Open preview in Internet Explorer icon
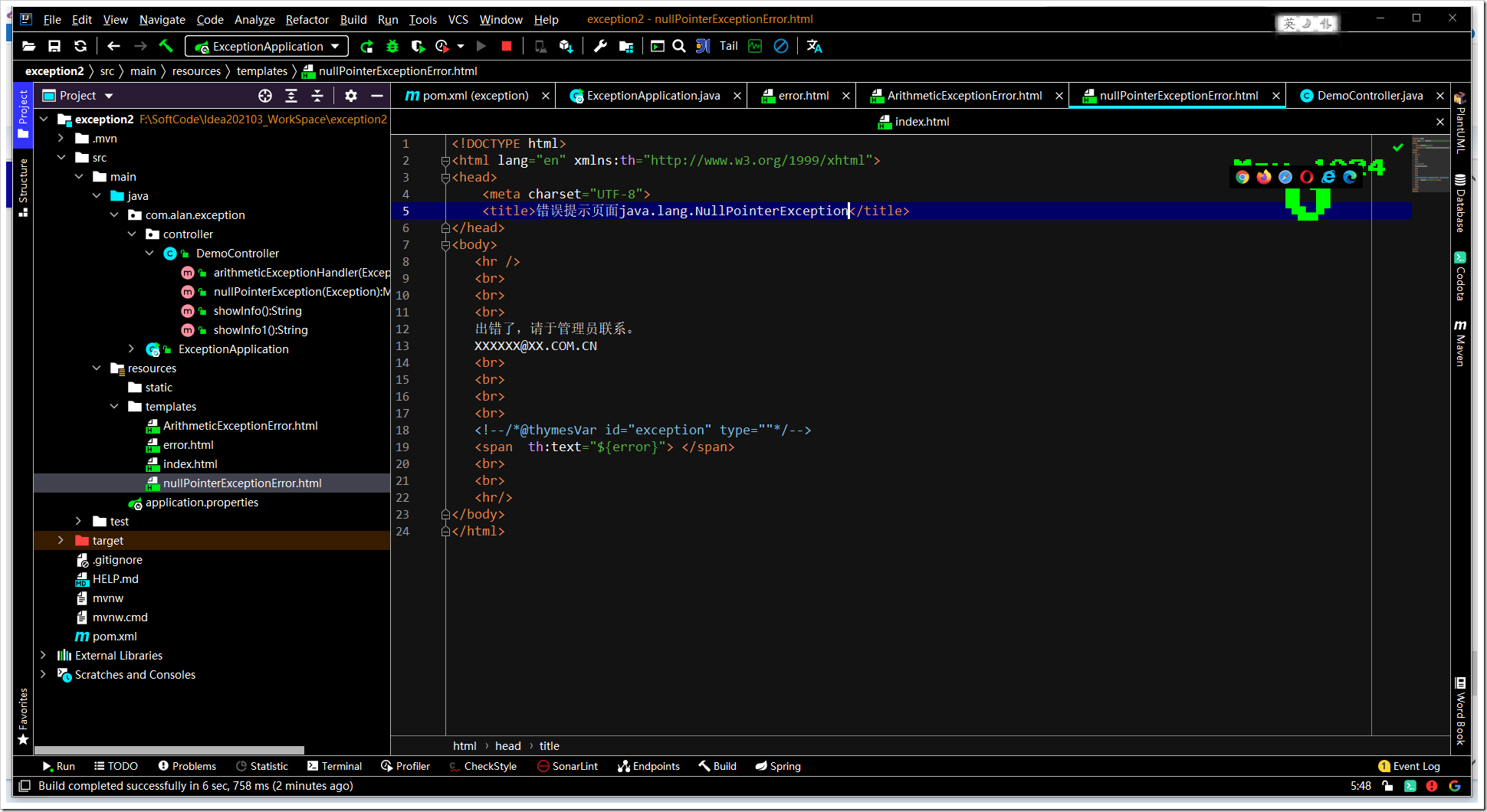1487x812 pixels. [x=1328, y=177]
